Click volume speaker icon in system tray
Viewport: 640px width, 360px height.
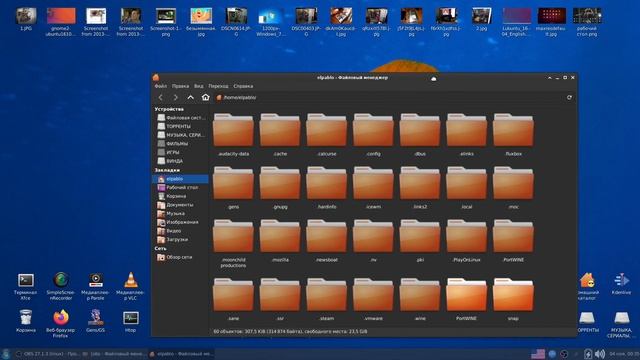(600, 354)
